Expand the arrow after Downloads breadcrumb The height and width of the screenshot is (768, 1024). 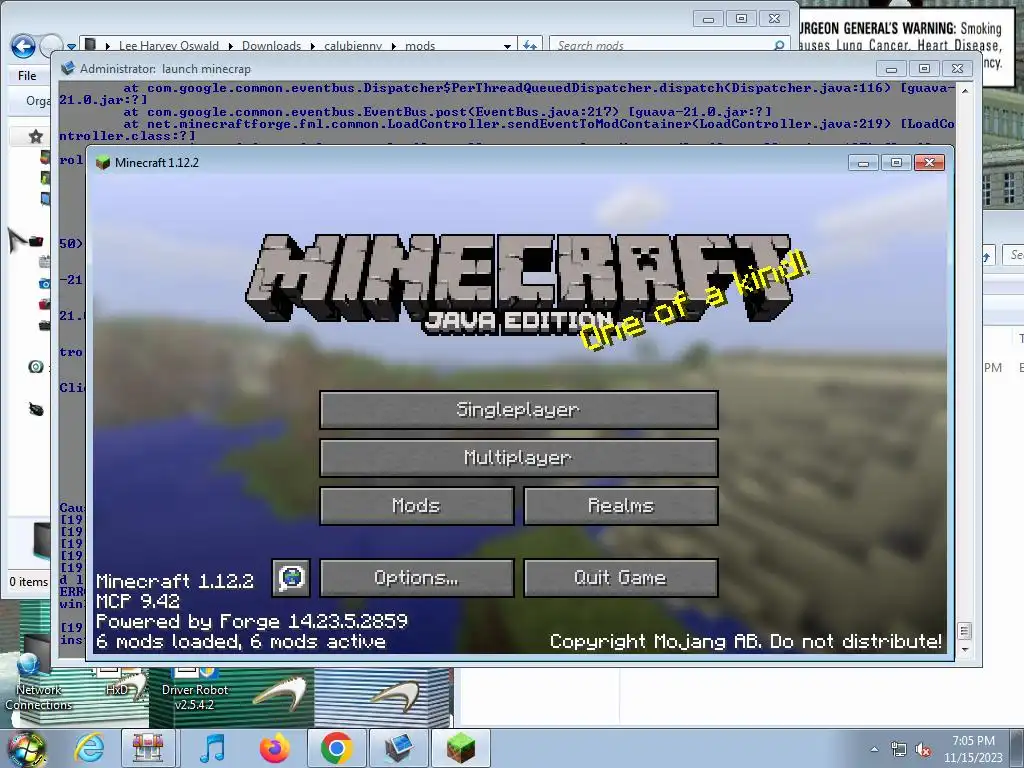click(313, 46)
